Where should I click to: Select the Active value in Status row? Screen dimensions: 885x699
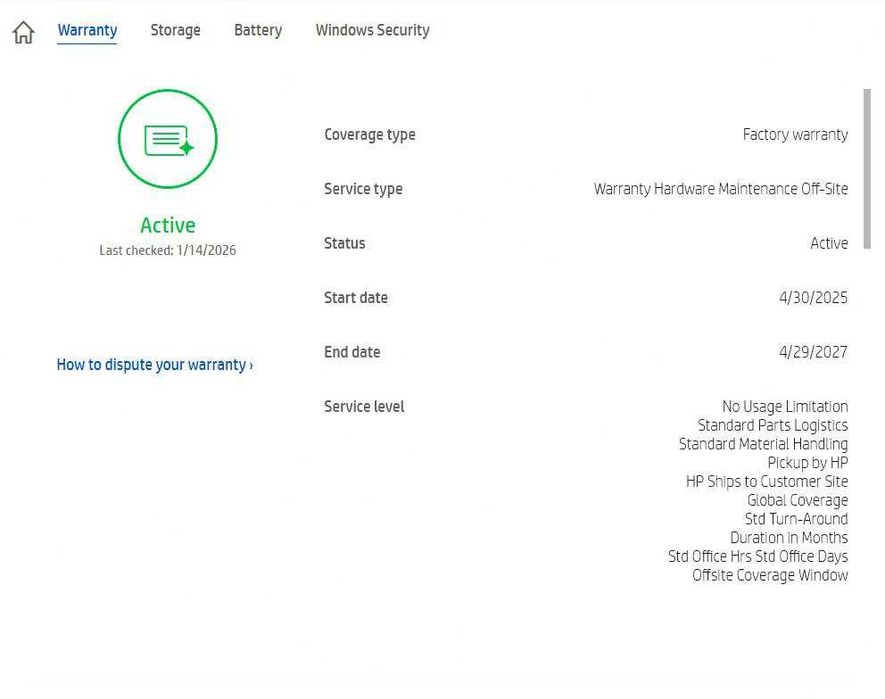[x=829, y=243]
